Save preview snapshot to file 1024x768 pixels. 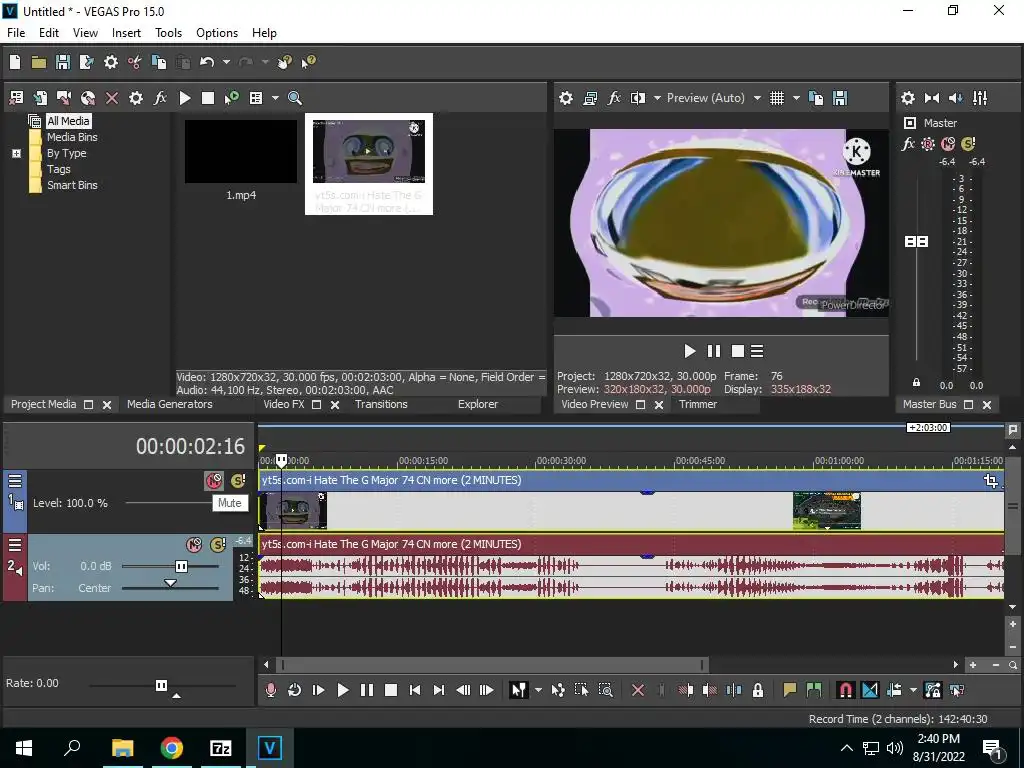click(x=840, y=98)
